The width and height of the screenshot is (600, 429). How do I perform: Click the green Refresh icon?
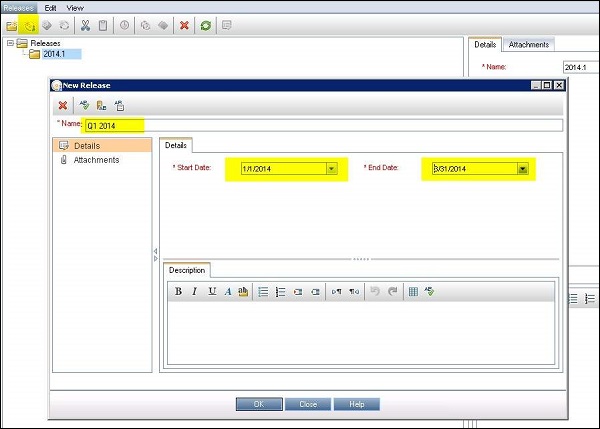point(205,25)
